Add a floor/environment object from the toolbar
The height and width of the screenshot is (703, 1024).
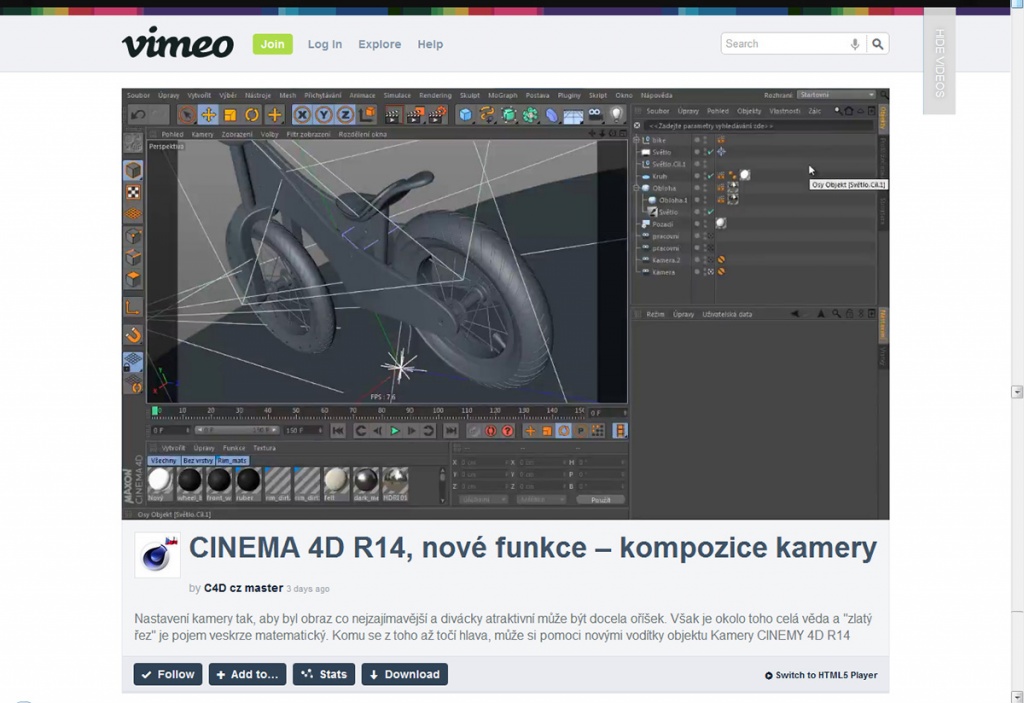pyautogui.click(x=573, y=116)
